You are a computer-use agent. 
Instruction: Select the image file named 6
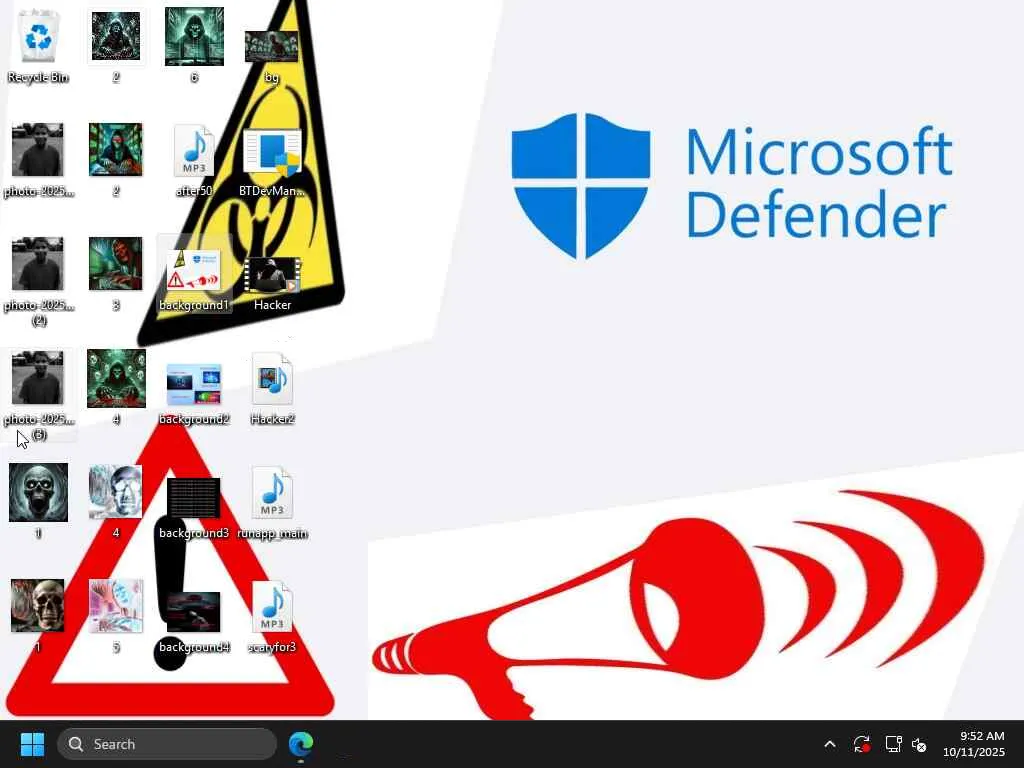pos(194,44)
